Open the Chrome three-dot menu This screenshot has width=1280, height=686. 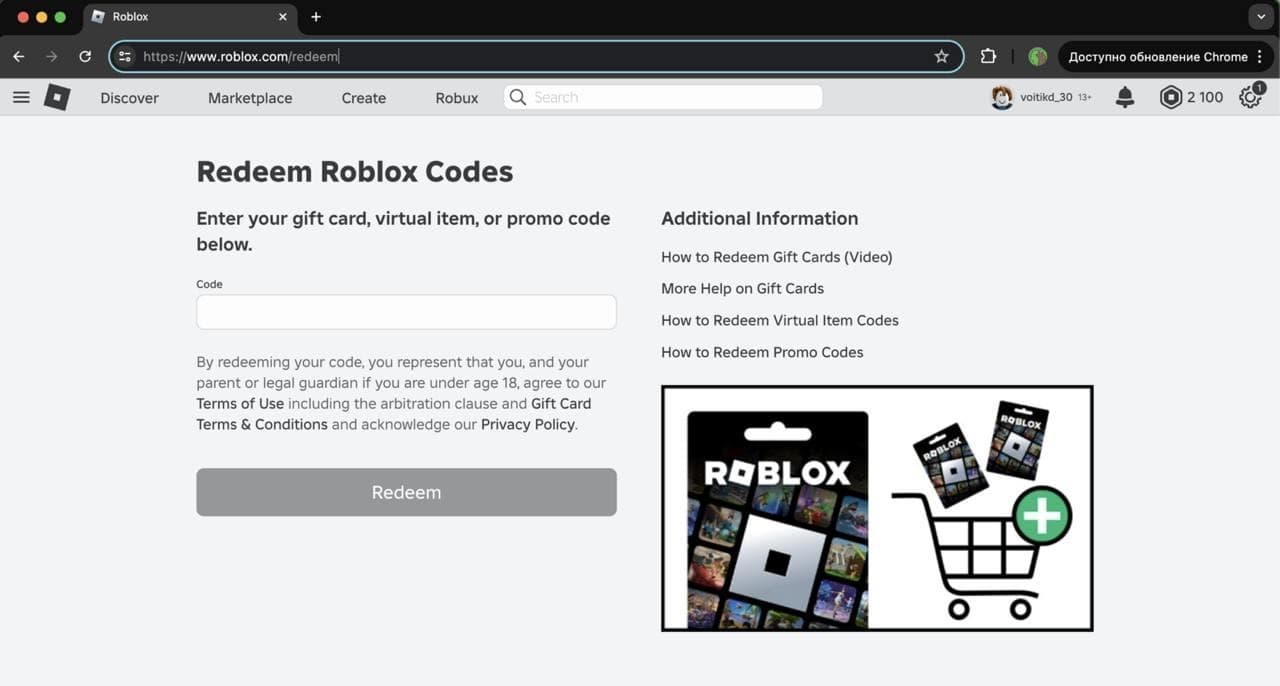click(1261, 57)
